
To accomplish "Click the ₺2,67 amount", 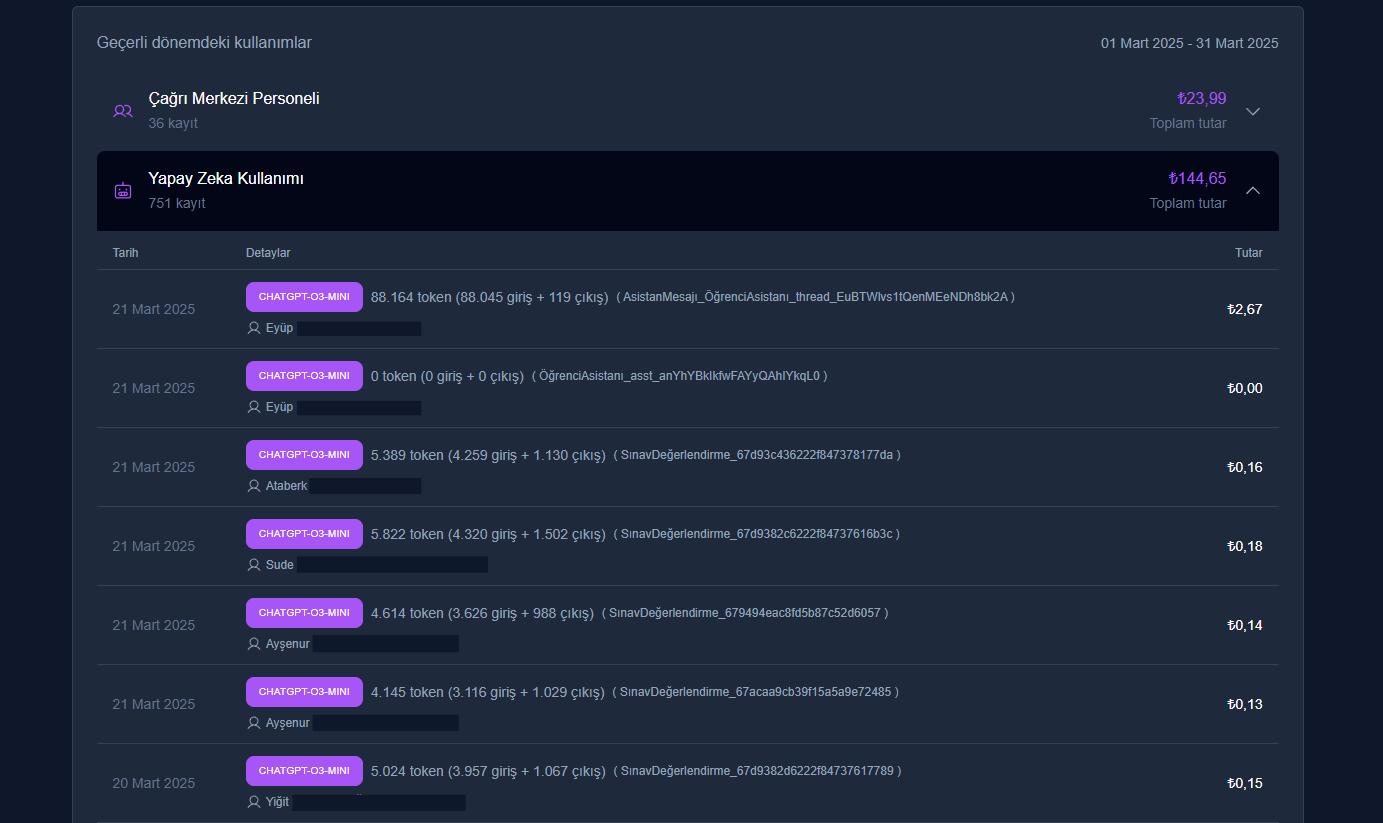I will pos(1245,309).
